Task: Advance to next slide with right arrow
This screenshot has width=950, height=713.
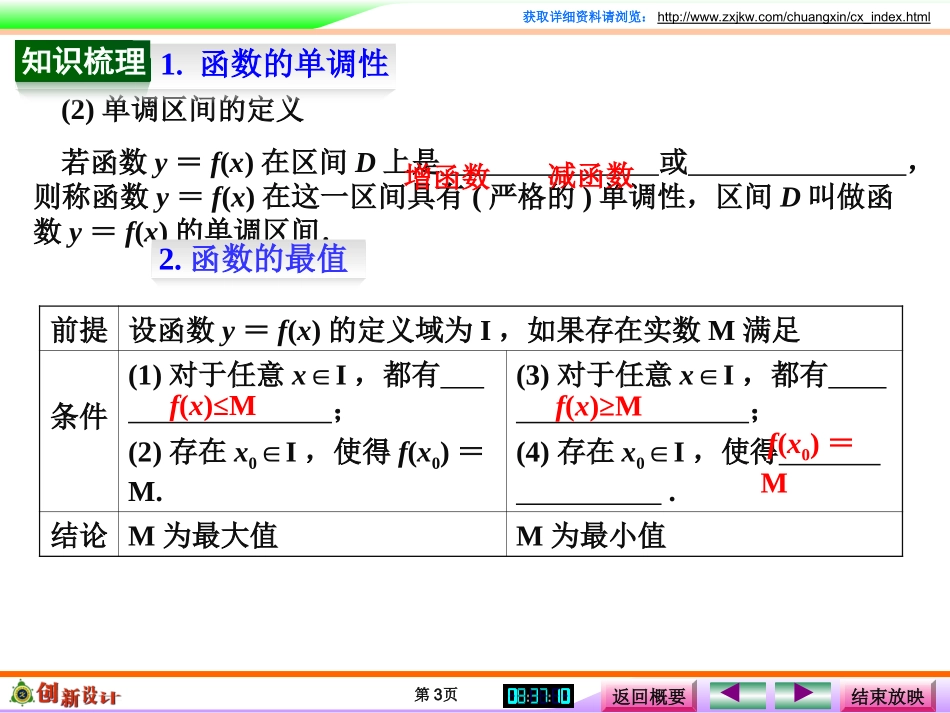Action: 803,694
